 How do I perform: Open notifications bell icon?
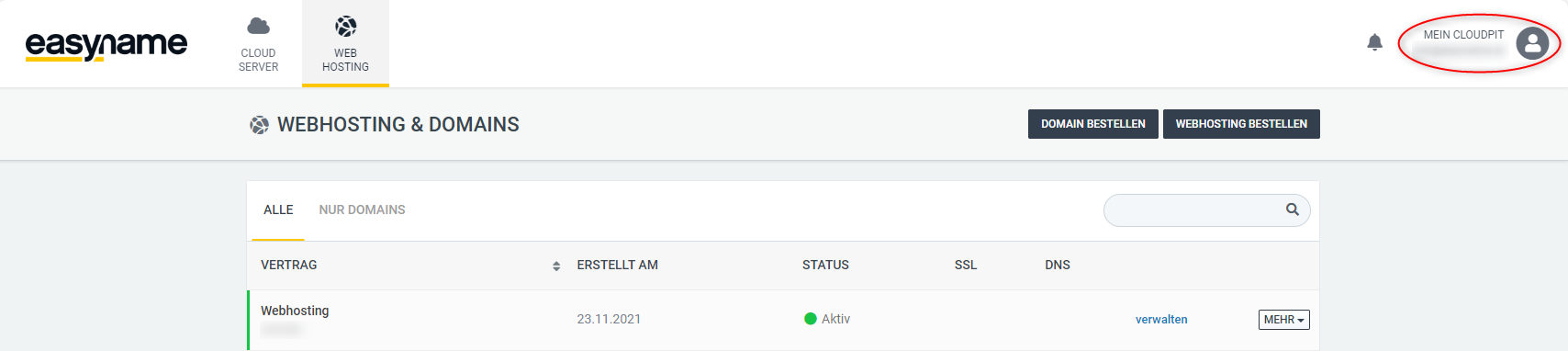[1374, 42]
